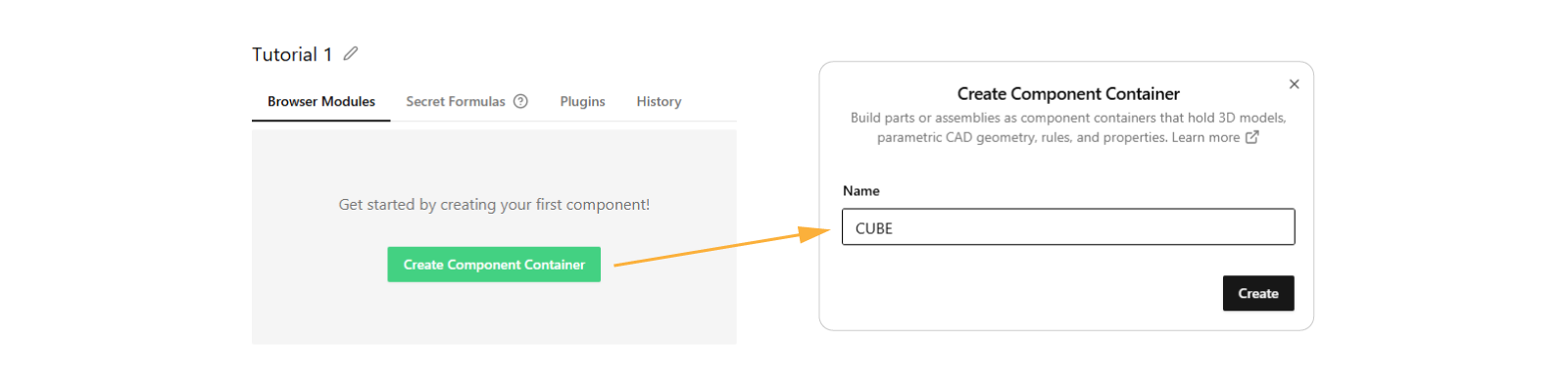Screen dimensions: 1568x392
Task: Focus the Name input field containing CUBE
Action: [1068, 227]
